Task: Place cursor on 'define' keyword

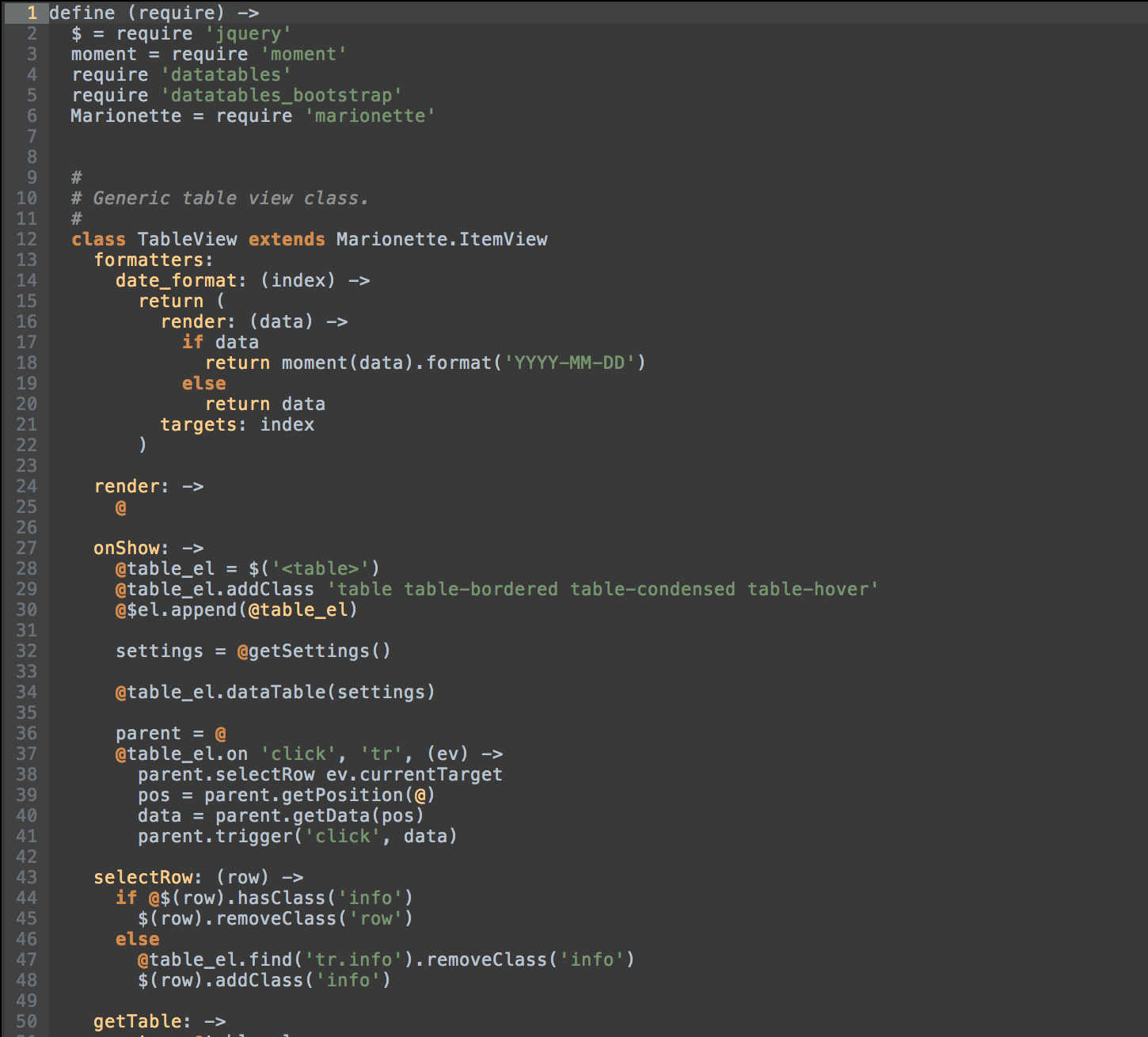Action: [82, 13]
